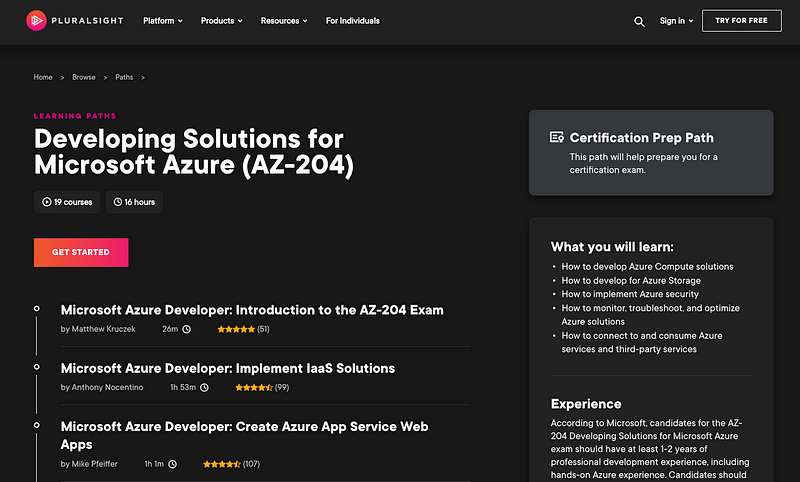800x482 pixels.
Task: Go to Browse in the breadcrumb
Action: click(84, 77)
